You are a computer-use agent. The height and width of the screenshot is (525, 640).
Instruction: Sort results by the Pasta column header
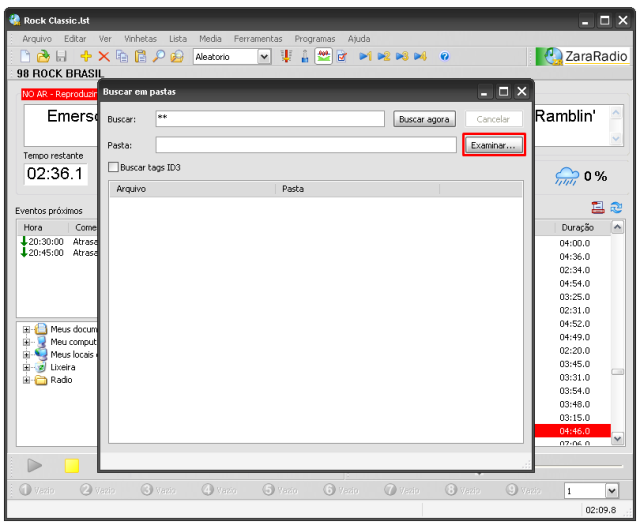click(x=358, y=189)
